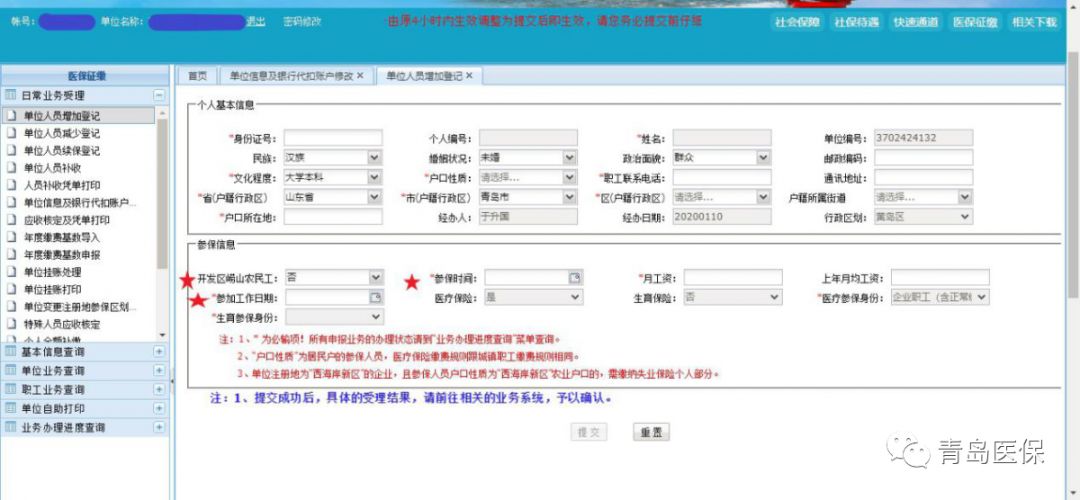
Task: Open 社保待遇 in top navigation
Action: click(855, 23)
